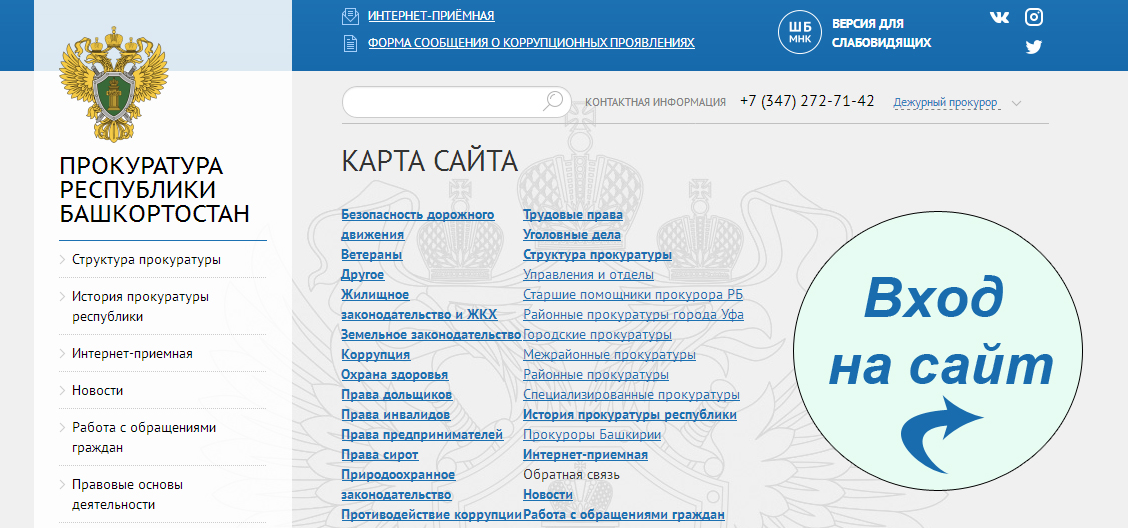Expand Работа с обращениями граждан sidebar chevron
The height and width of the screenshot is (528, 1128).
[63, 427]
